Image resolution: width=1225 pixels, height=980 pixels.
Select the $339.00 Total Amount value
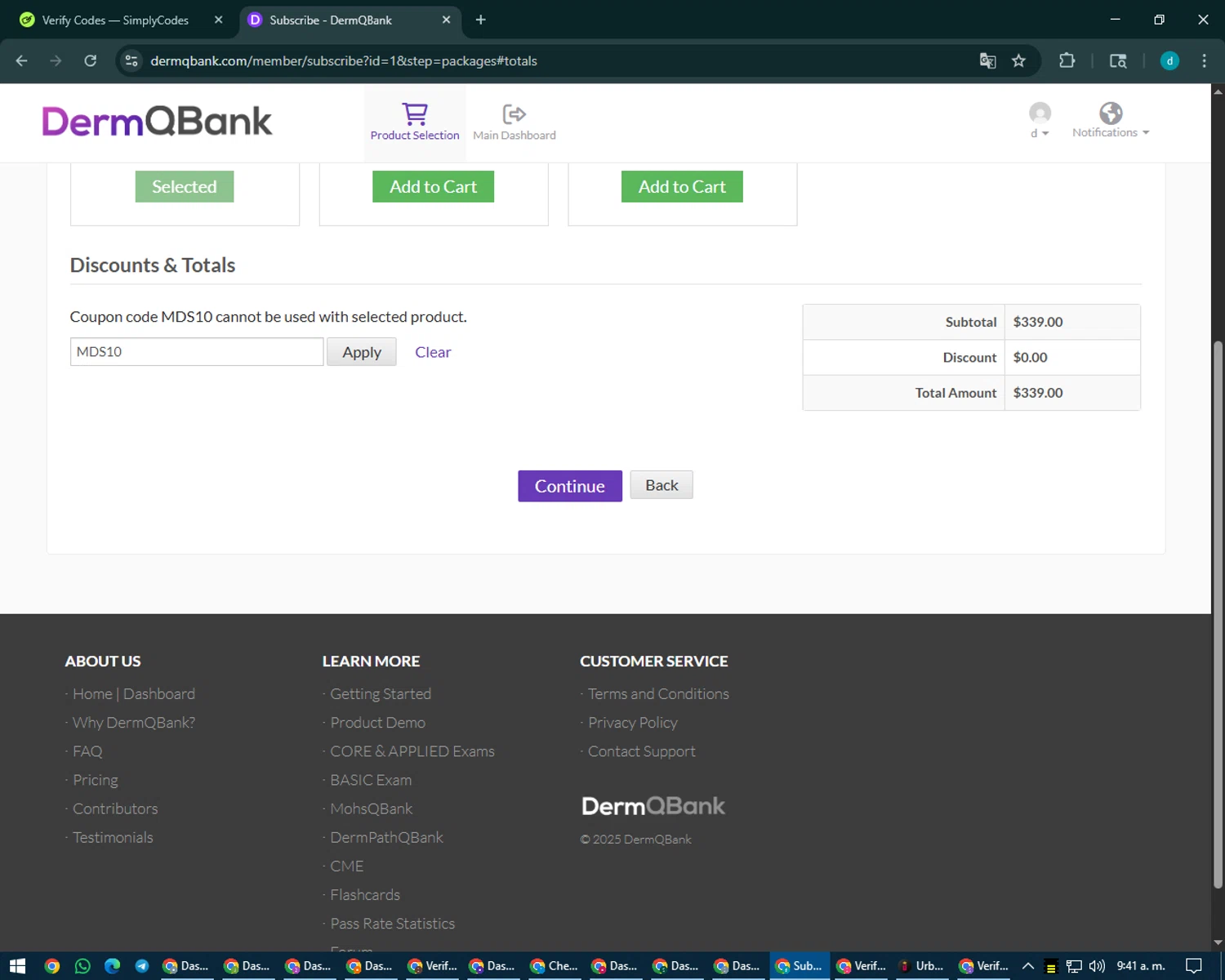tap(1038, 393)
